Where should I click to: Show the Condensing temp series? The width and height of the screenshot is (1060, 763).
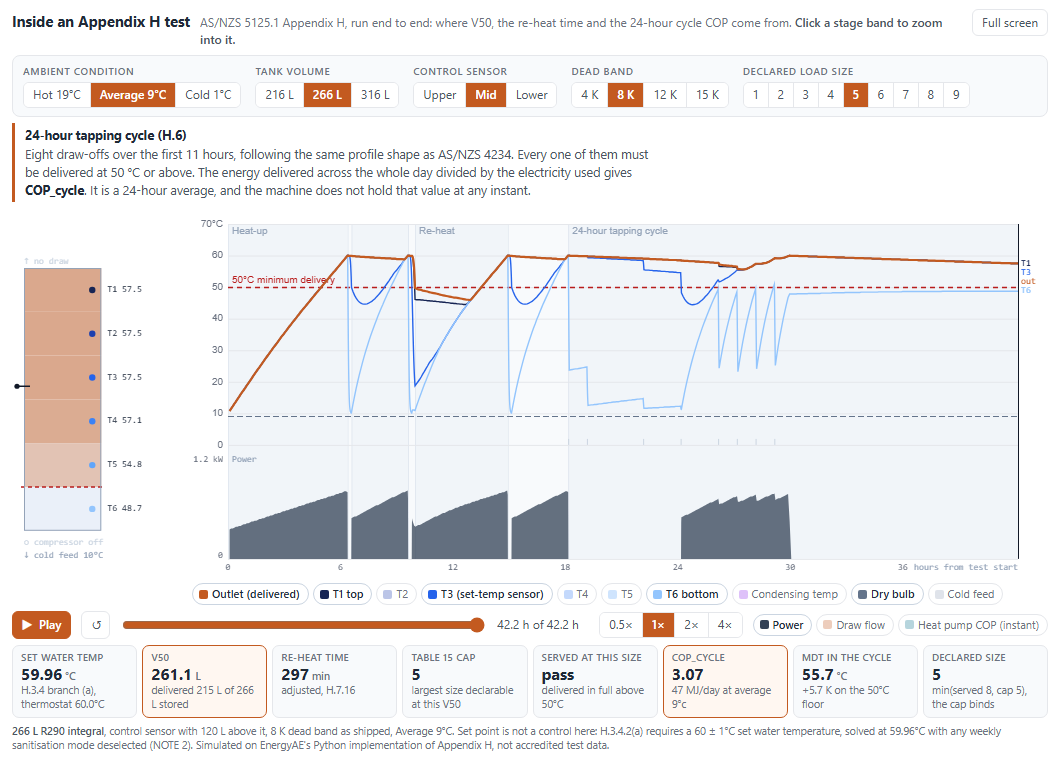click(789, 595)
